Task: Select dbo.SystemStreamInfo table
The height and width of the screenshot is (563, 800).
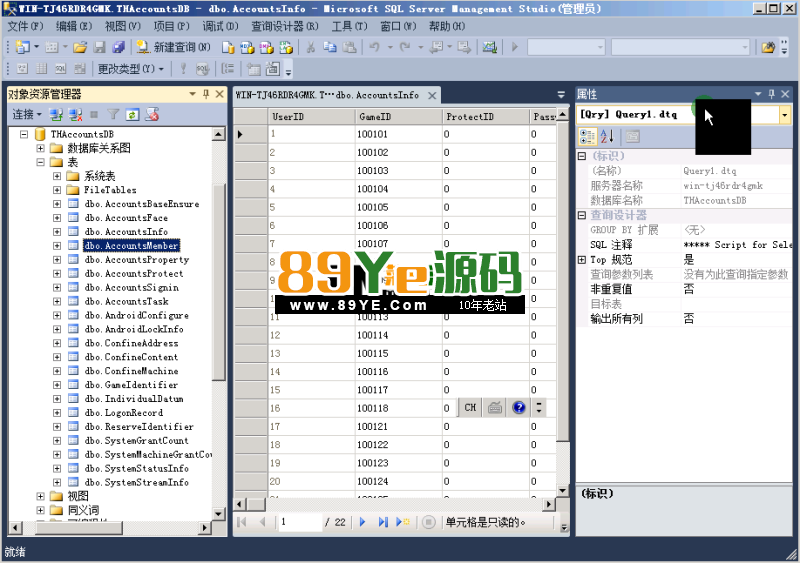Action: [136, 482]
